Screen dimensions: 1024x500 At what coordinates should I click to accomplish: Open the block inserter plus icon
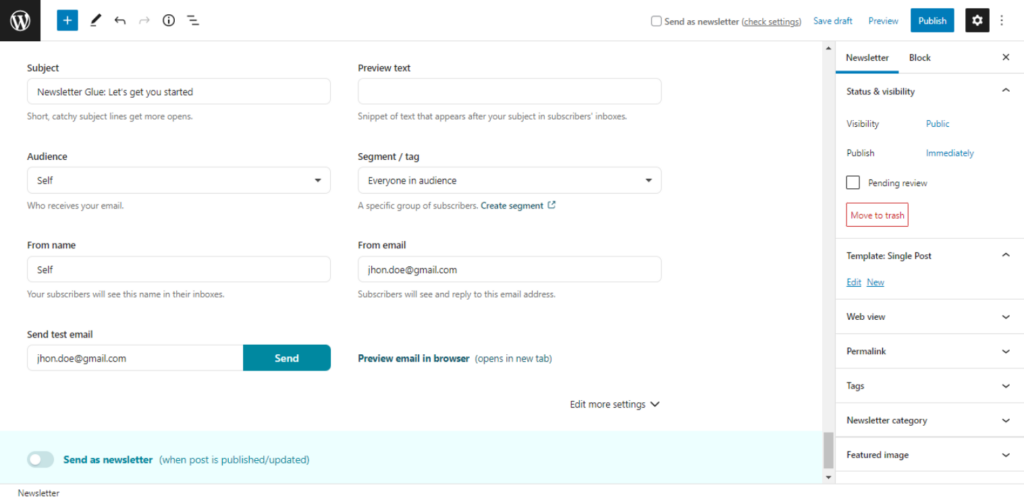point(67,20)
